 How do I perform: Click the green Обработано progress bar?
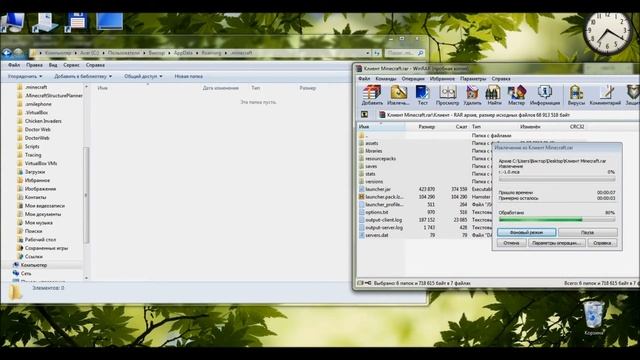[557, 220]
